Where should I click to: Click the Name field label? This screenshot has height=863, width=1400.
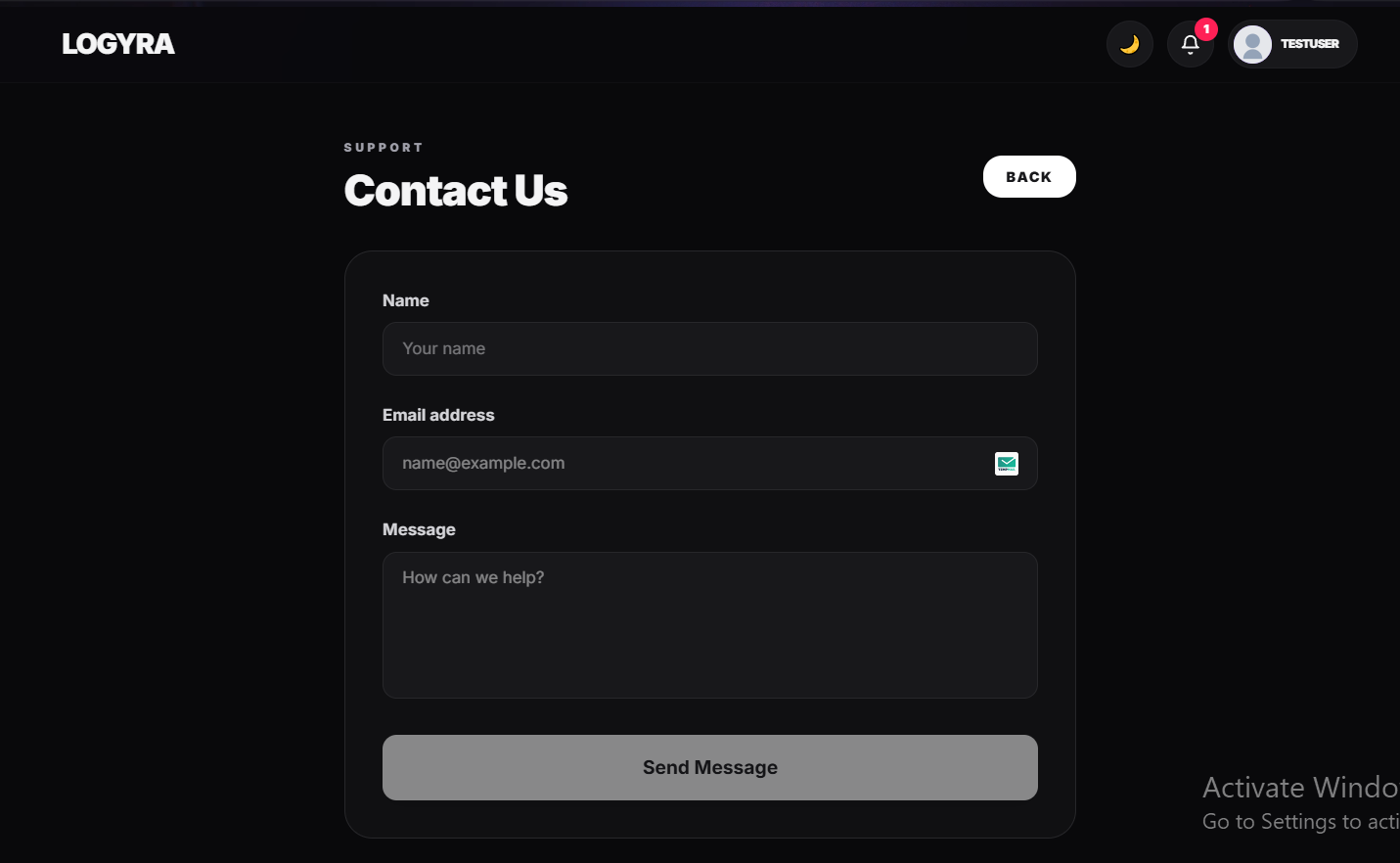tap(406, 300)
